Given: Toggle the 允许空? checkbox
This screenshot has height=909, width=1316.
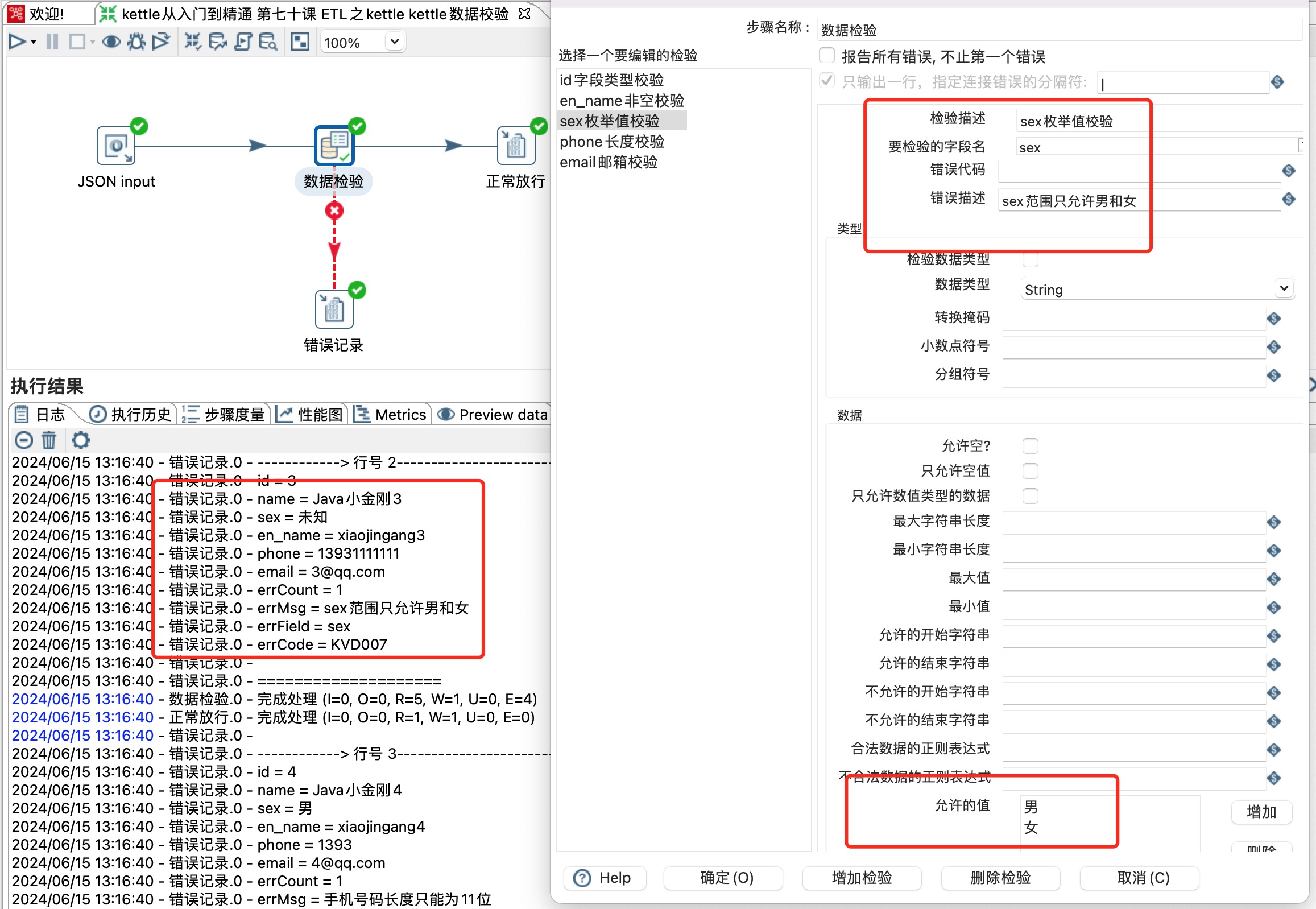Looking at the screenshot, I should click(x=1029, y=445).
